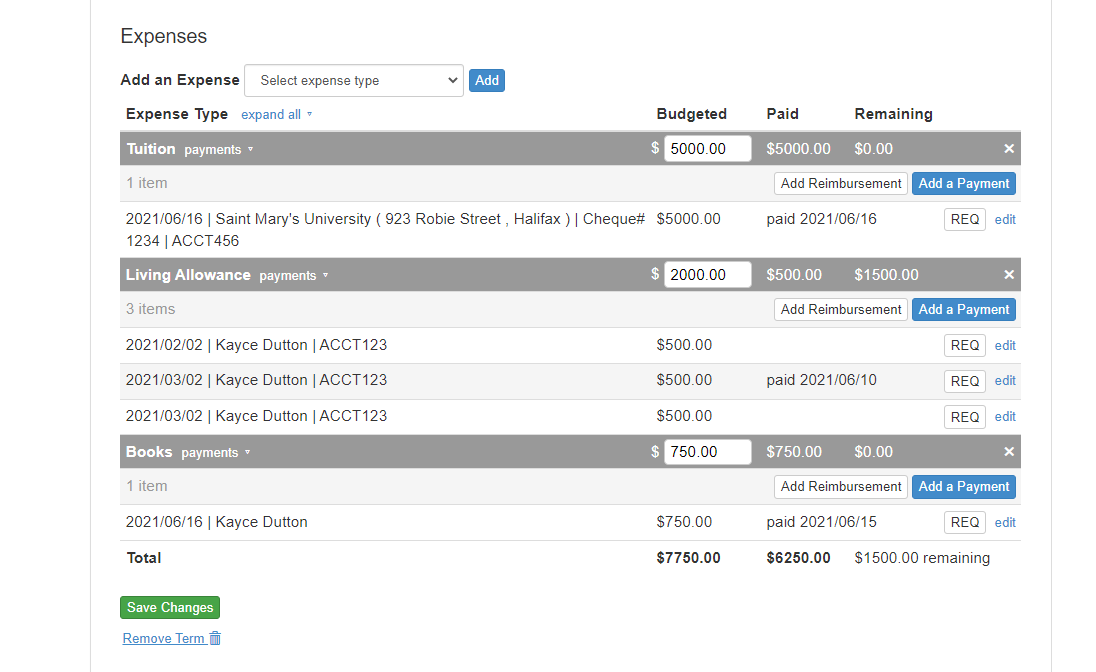Click the total budgeted $7750.00 value
Image resolution: width=1096 pixels, height=672 pixels.
point(688,558)
